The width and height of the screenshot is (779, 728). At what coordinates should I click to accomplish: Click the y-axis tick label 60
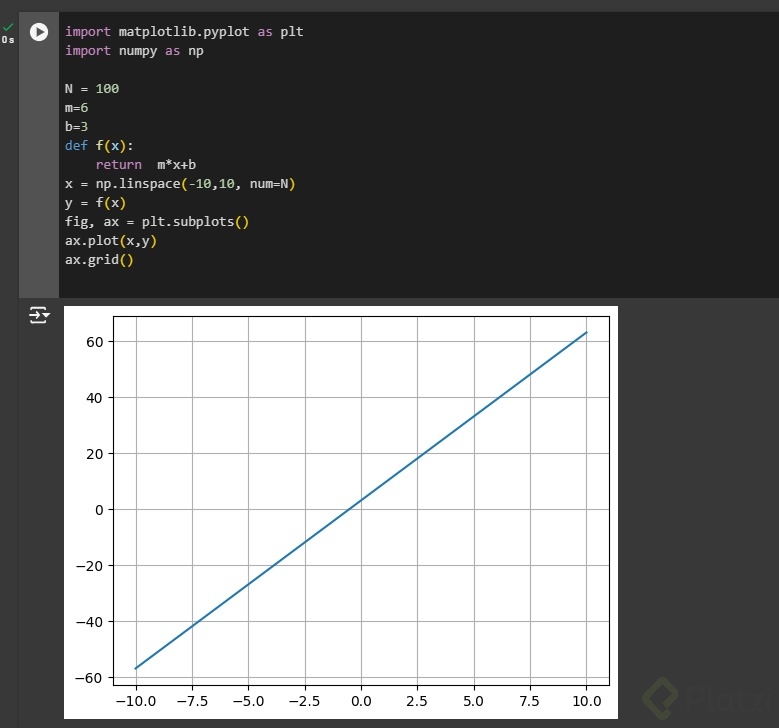94,342
